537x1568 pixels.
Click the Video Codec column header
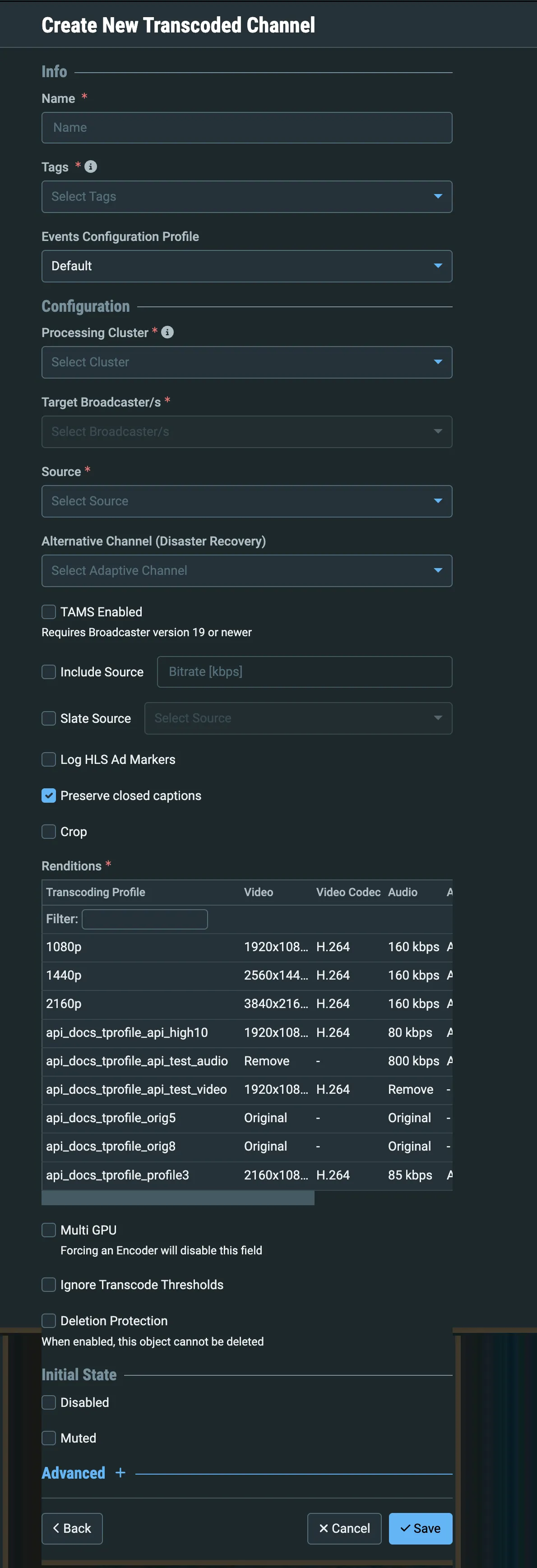click(348, 892)
